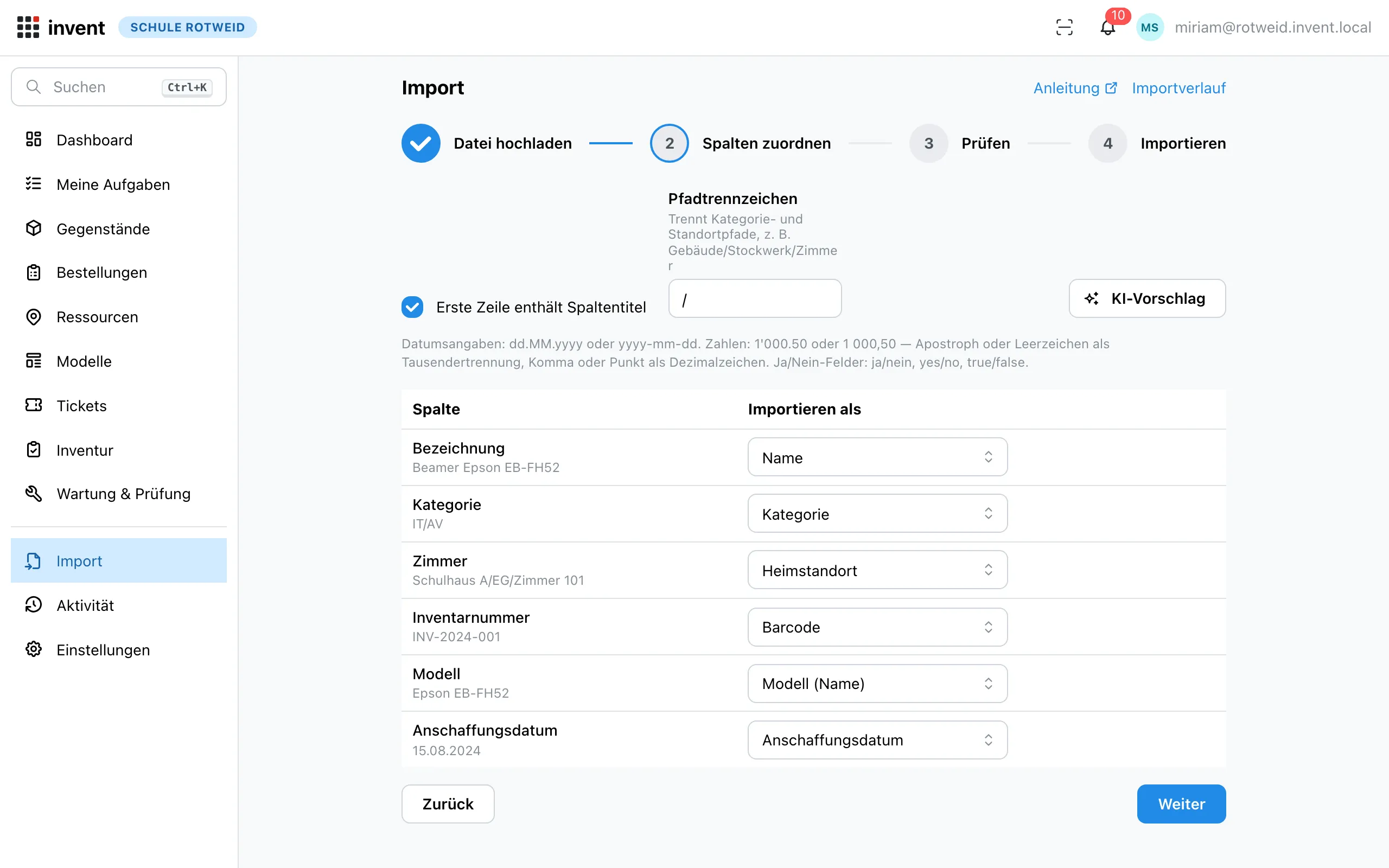The width and height of the screenshot is (1389, 868).
Task: Change the Modell (Name) dropdown selection
Action: tap(877, 683)
